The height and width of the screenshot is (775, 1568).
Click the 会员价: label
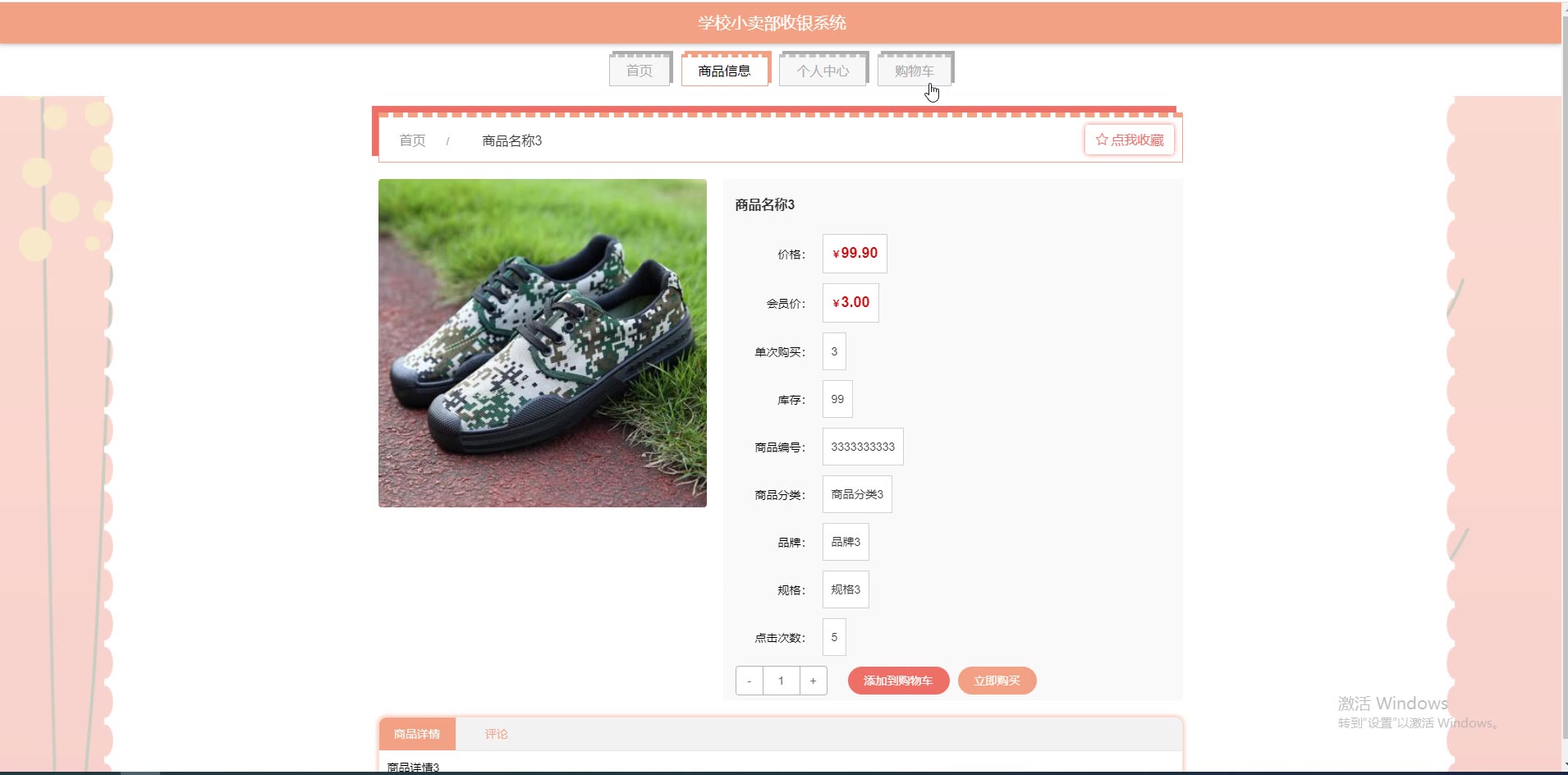pyautogui.click(x=786, y=304)
